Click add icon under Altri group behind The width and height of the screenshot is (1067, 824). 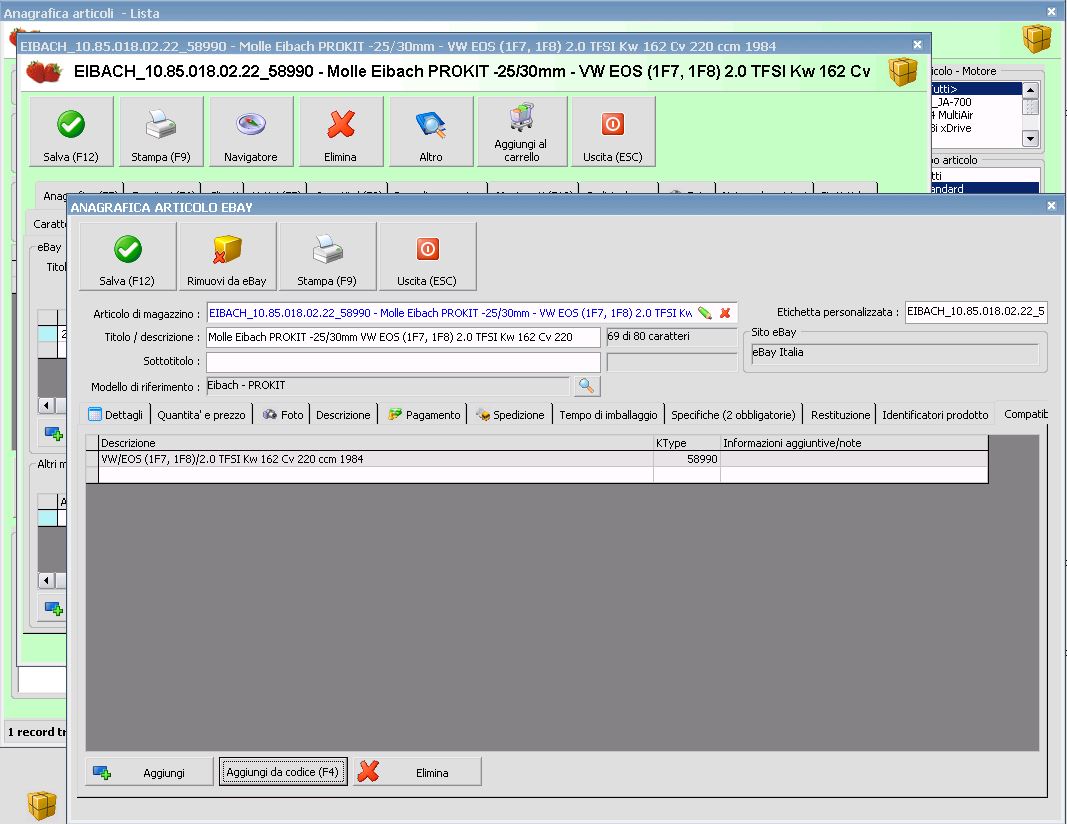[x=53, y=608]
